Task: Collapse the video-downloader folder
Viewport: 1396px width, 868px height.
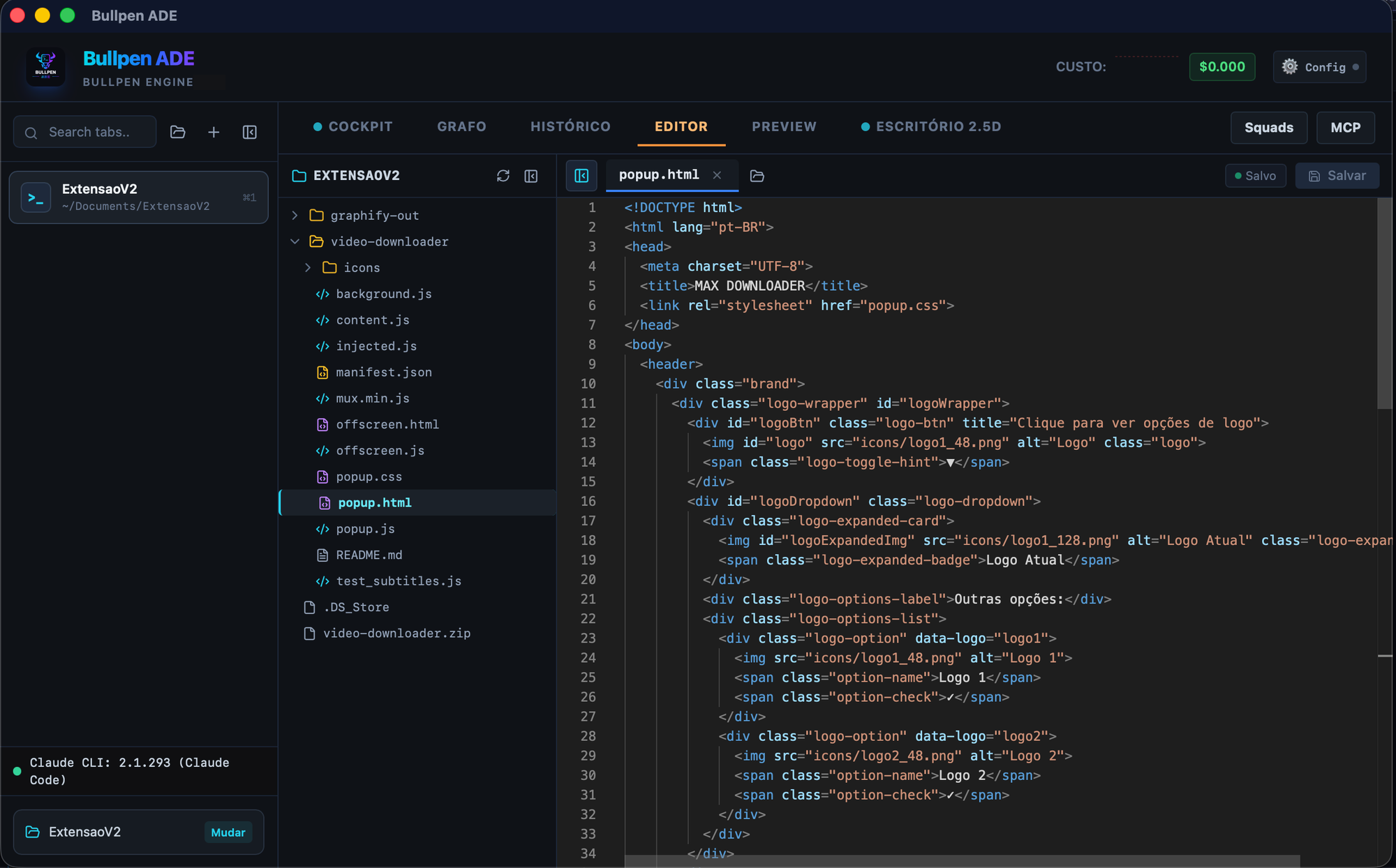Action: 295,241
